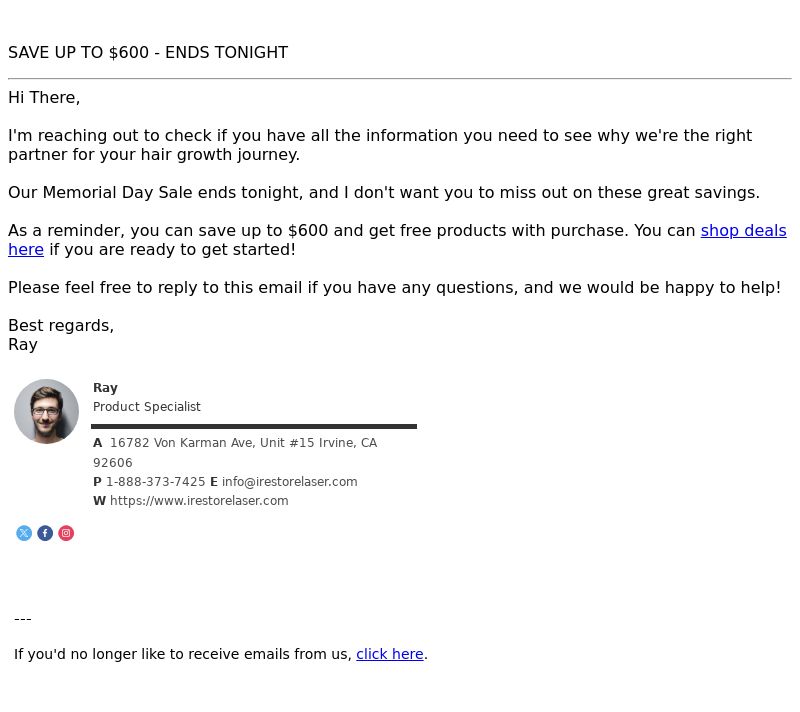Click the "Product Specialist" job title
The image size is (800, 712).
[x=146, y=406]
